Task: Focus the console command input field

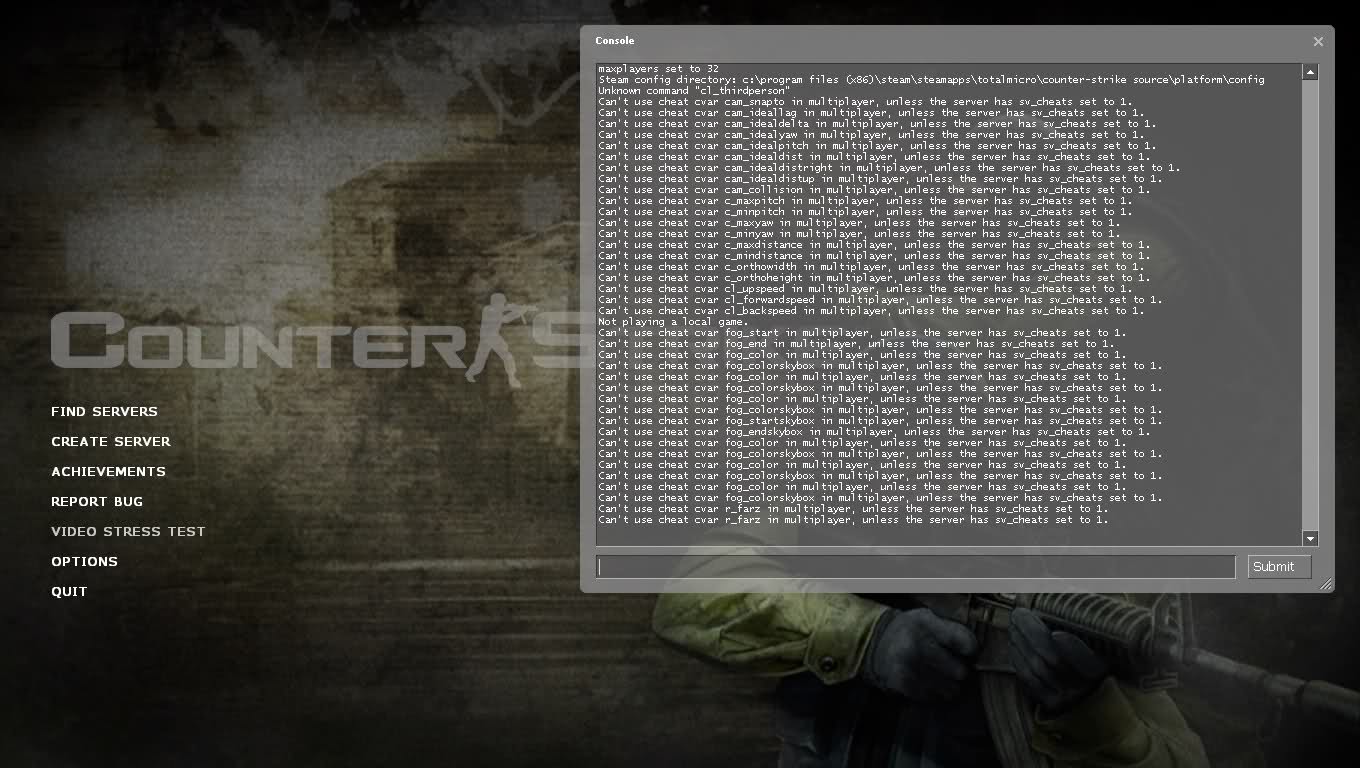Action: (x=915, y=567)
